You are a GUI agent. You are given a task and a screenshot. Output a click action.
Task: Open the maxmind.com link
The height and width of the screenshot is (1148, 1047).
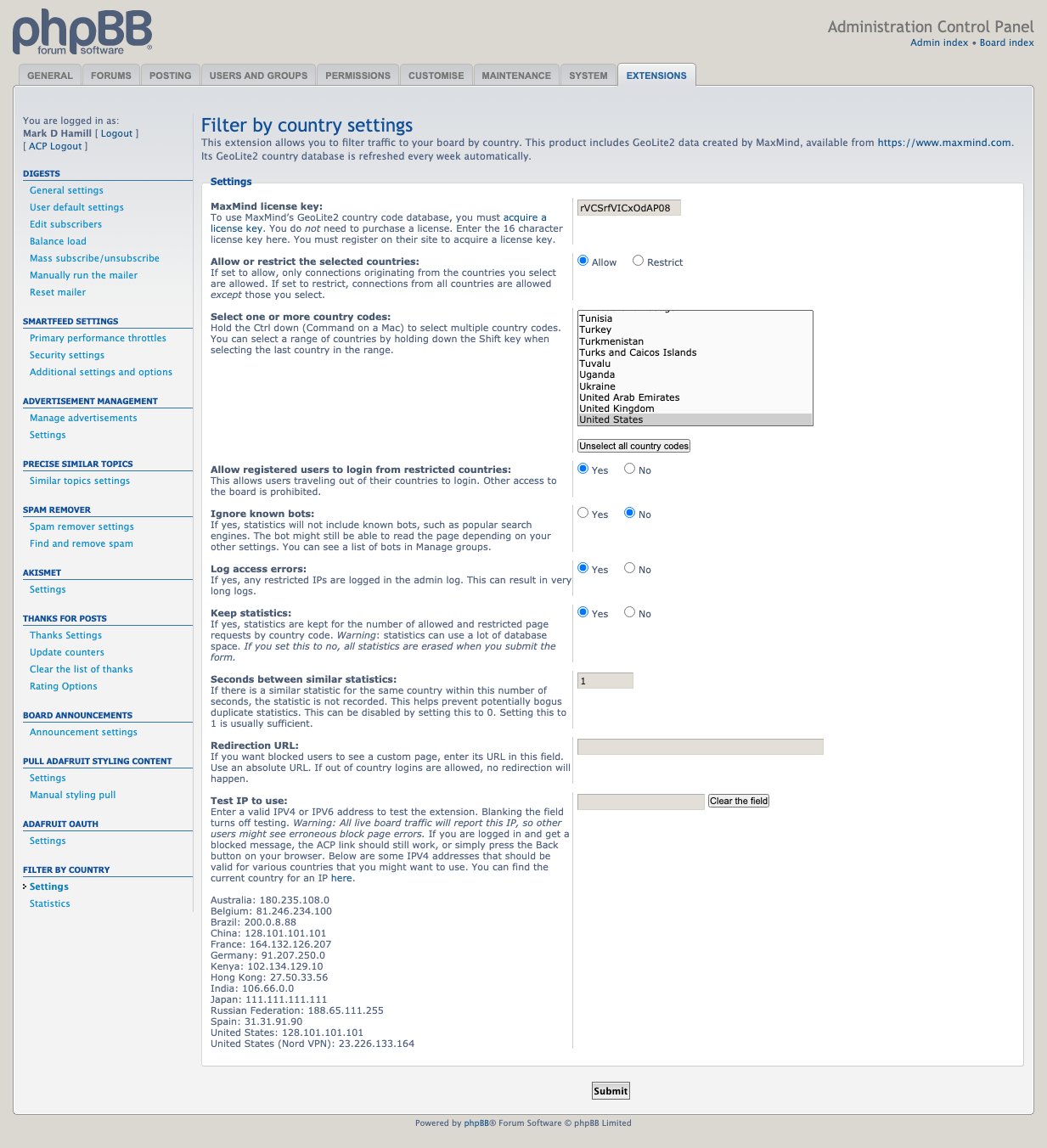click(x=944, y=143)
